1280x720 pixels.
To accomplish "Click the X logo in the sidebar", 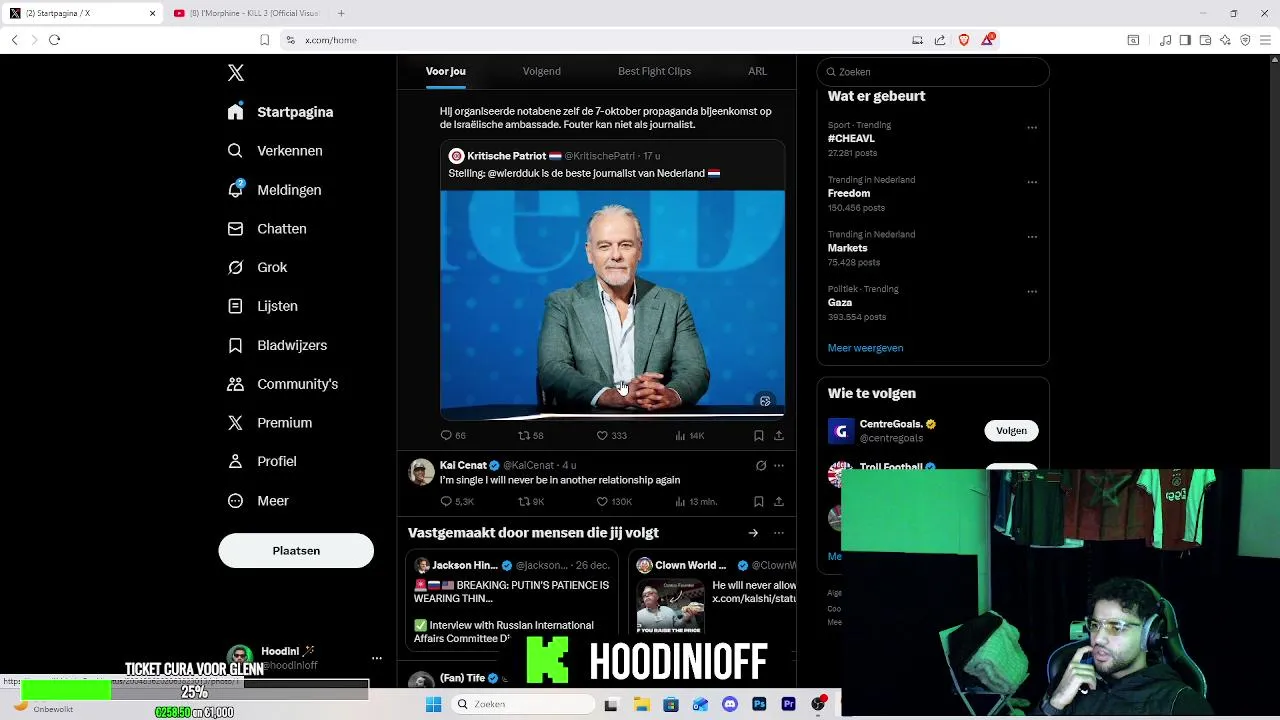I will [x=235, y=73].
